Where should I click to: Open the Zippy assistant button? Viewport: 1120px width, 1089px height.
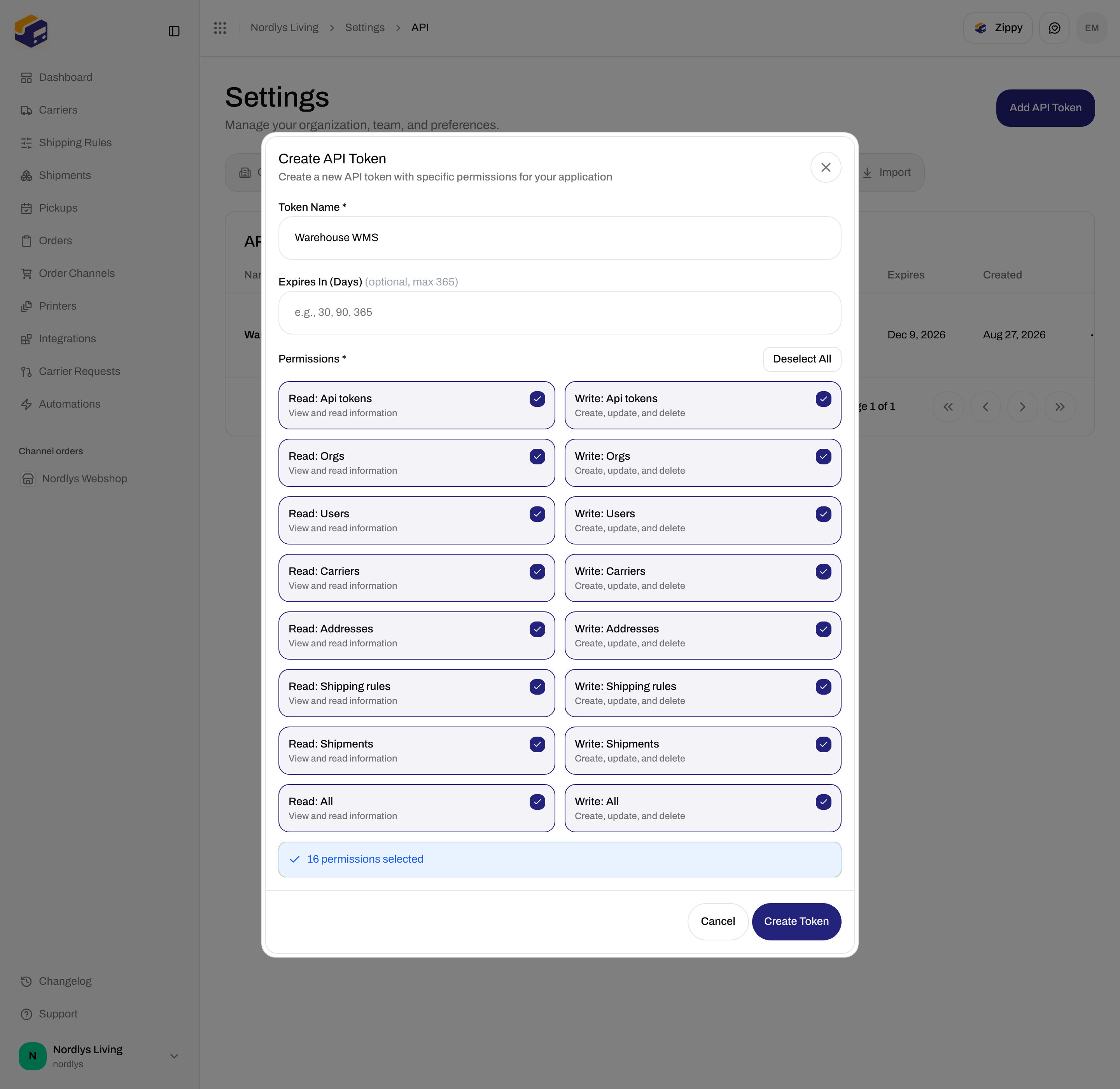pos(997,28)
